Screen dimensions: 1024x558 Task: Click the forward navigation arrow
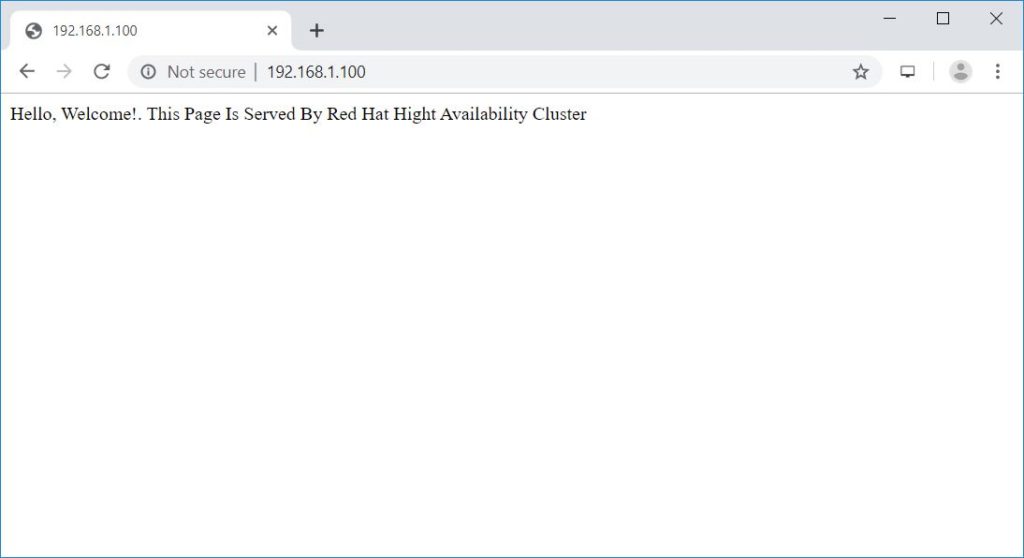(x=64, y=71)
